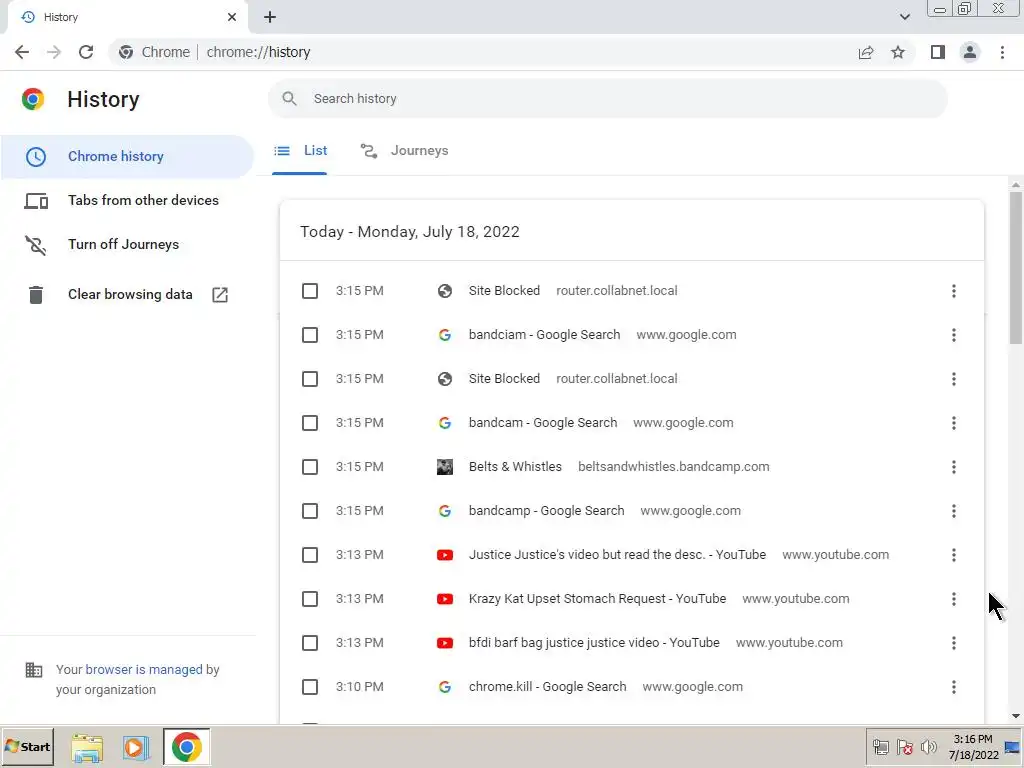Image resolution: width=1024 pixels, height=768 pixels.
Task: Open actions menu for second Site Blocked
Action: coord(953,379)
